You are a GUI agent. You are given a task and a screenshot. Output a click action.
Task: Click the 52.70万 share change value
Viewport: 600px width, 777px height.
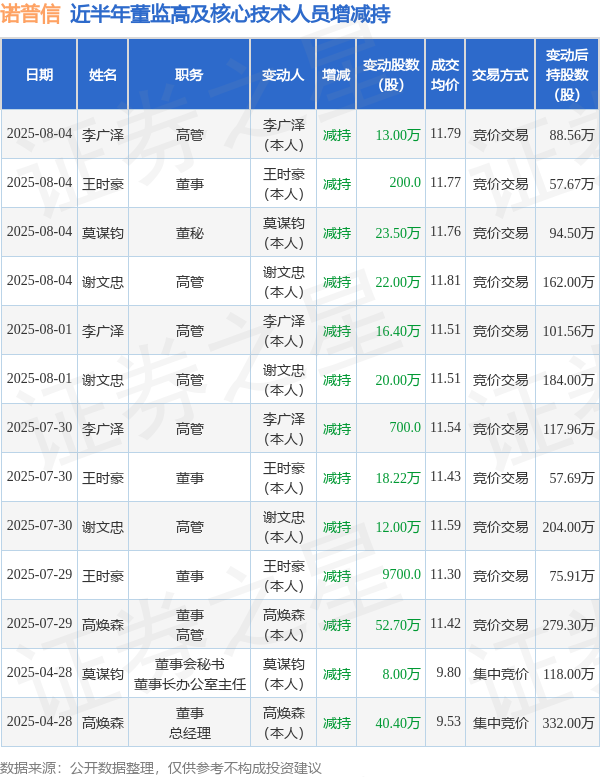[x=398, y=625]
